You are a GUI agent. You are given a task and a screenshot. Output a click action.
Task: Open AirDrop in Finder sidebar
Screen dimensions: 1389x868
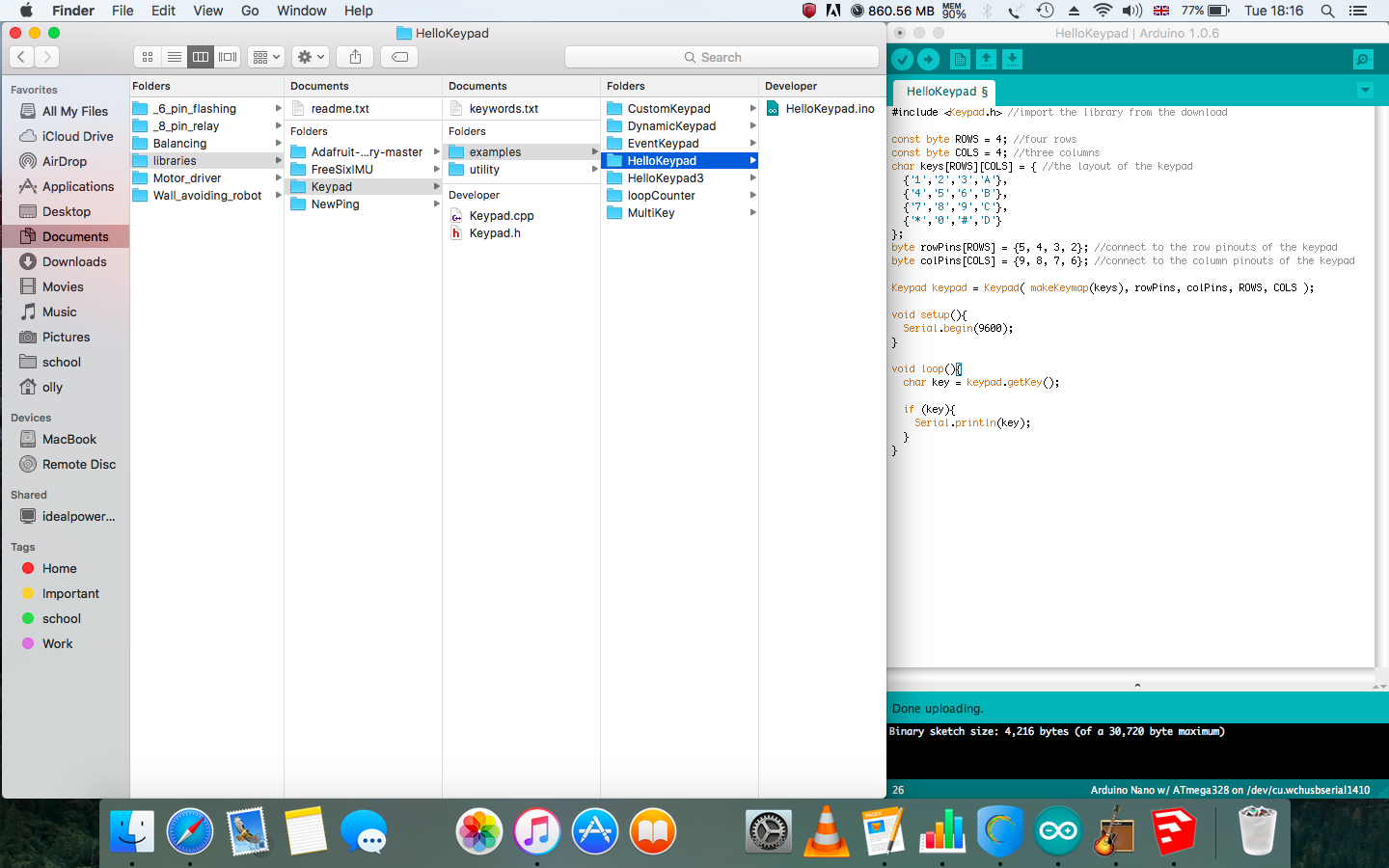click(x=66, y=161)
